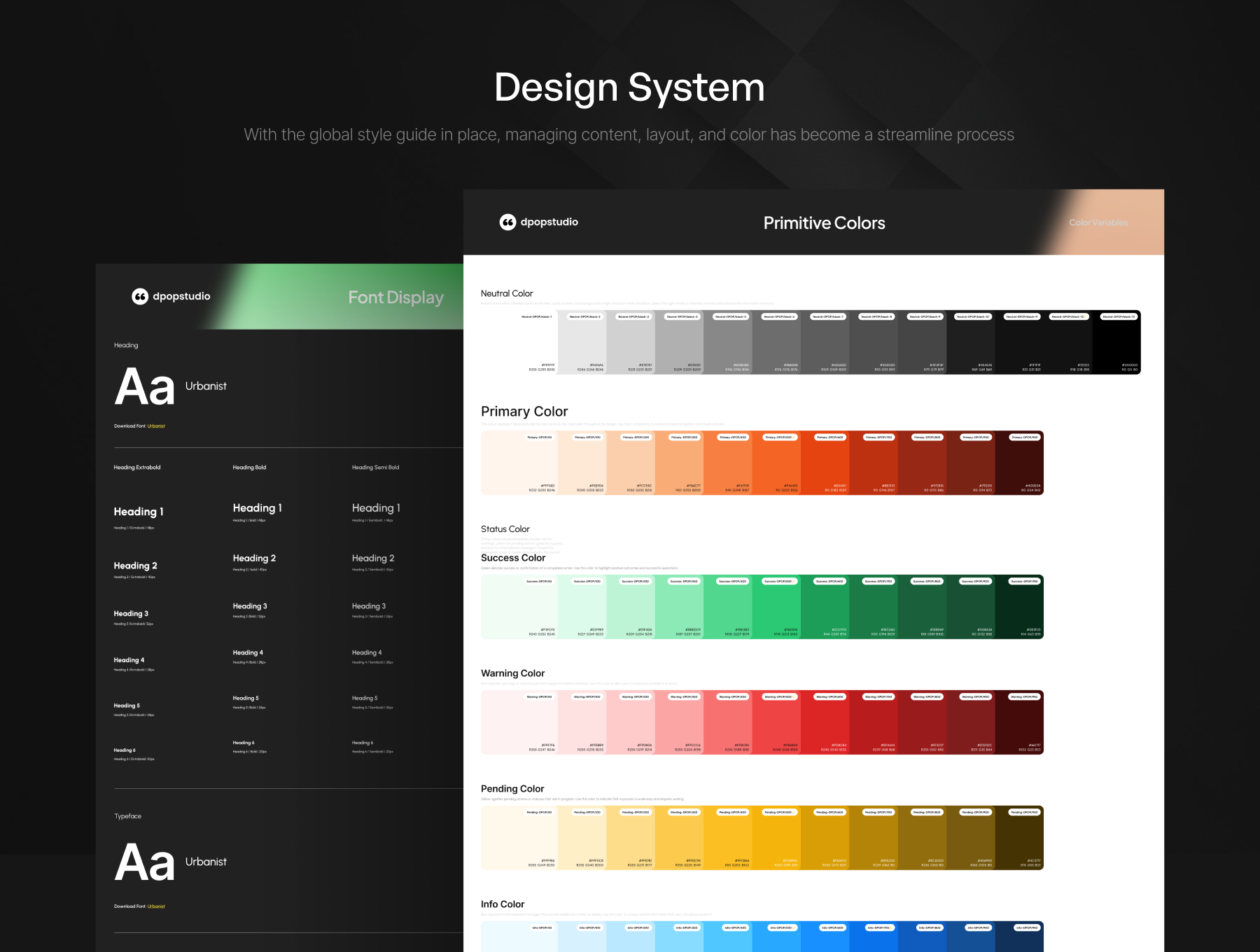The width and height of the screenshot is (1260, 952).
Task: Pick the Warning-DPOP/50 pale pink swatch
Action: (519, 722)
